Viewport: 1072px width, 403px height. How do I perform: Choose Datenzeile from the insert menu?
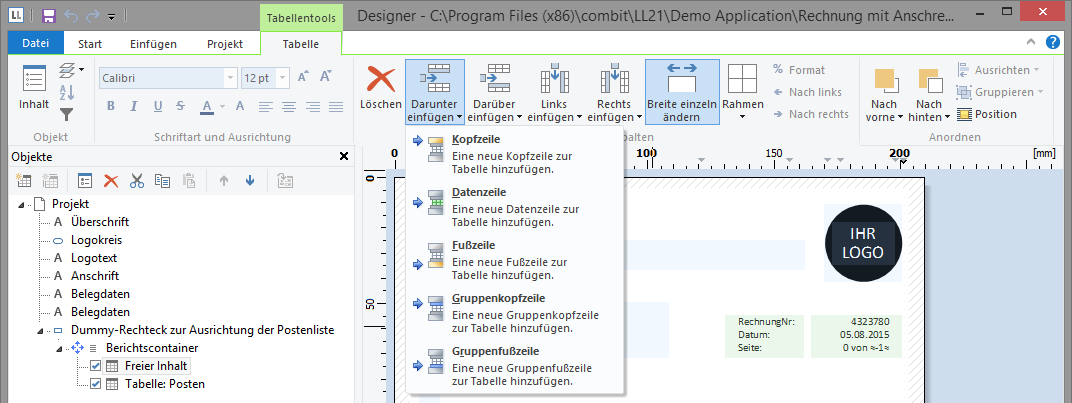[479, 191]
